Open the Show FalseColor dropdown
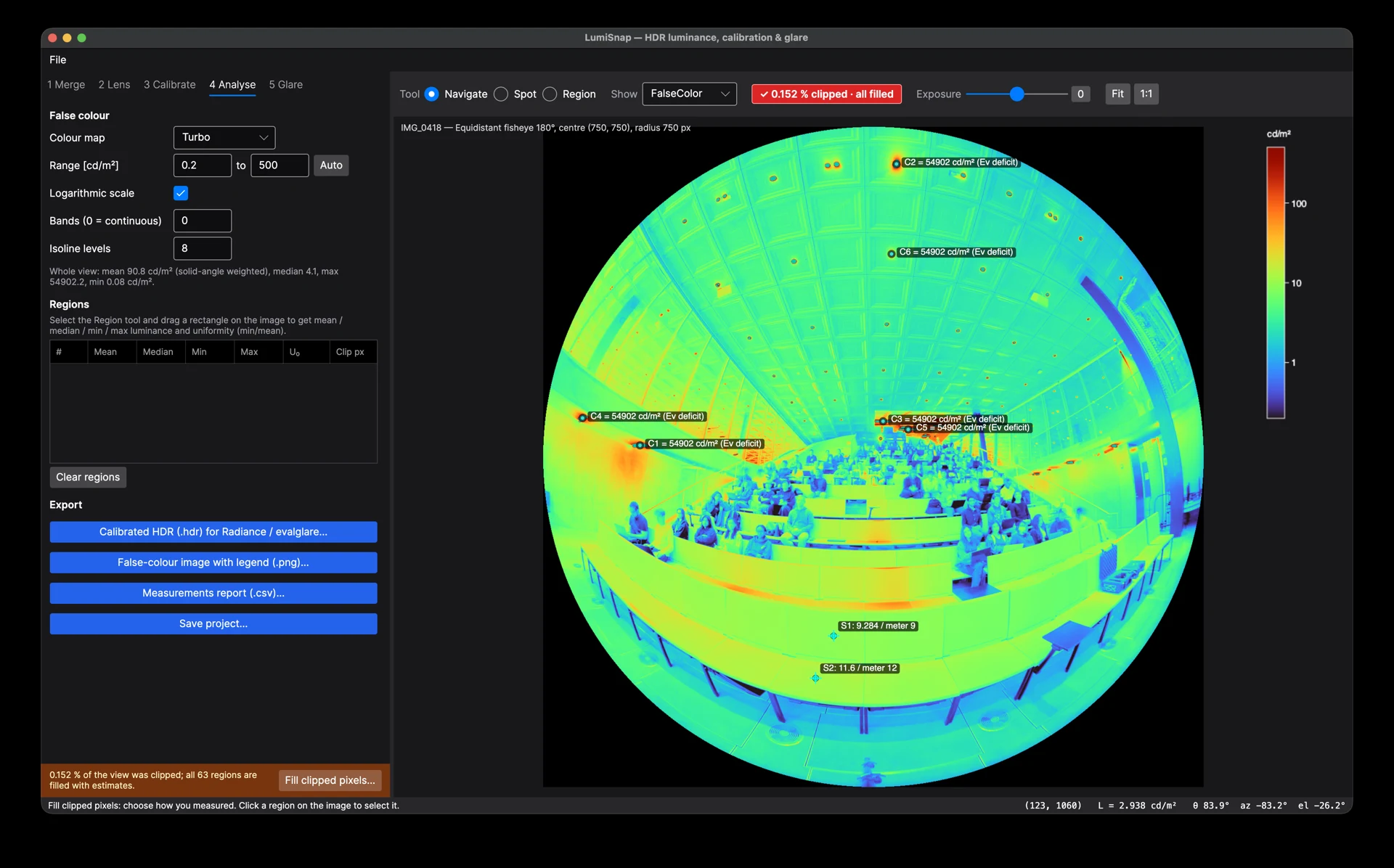The height and width of the screenshot is (868, 1394). tap(689, 94)
